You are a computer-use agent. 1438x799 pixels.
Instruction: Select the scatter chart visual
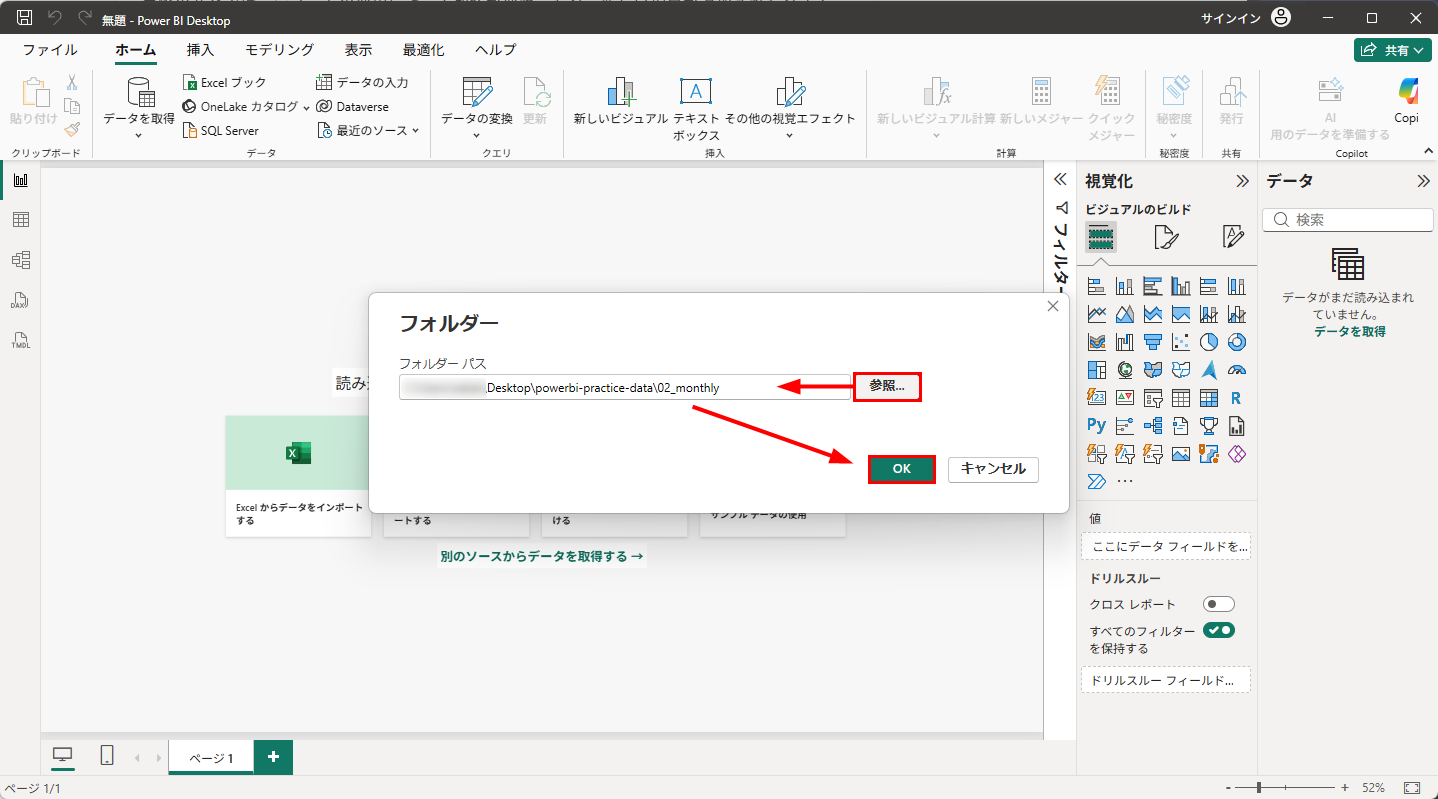pyautogui.click(x=1180, y=342)
